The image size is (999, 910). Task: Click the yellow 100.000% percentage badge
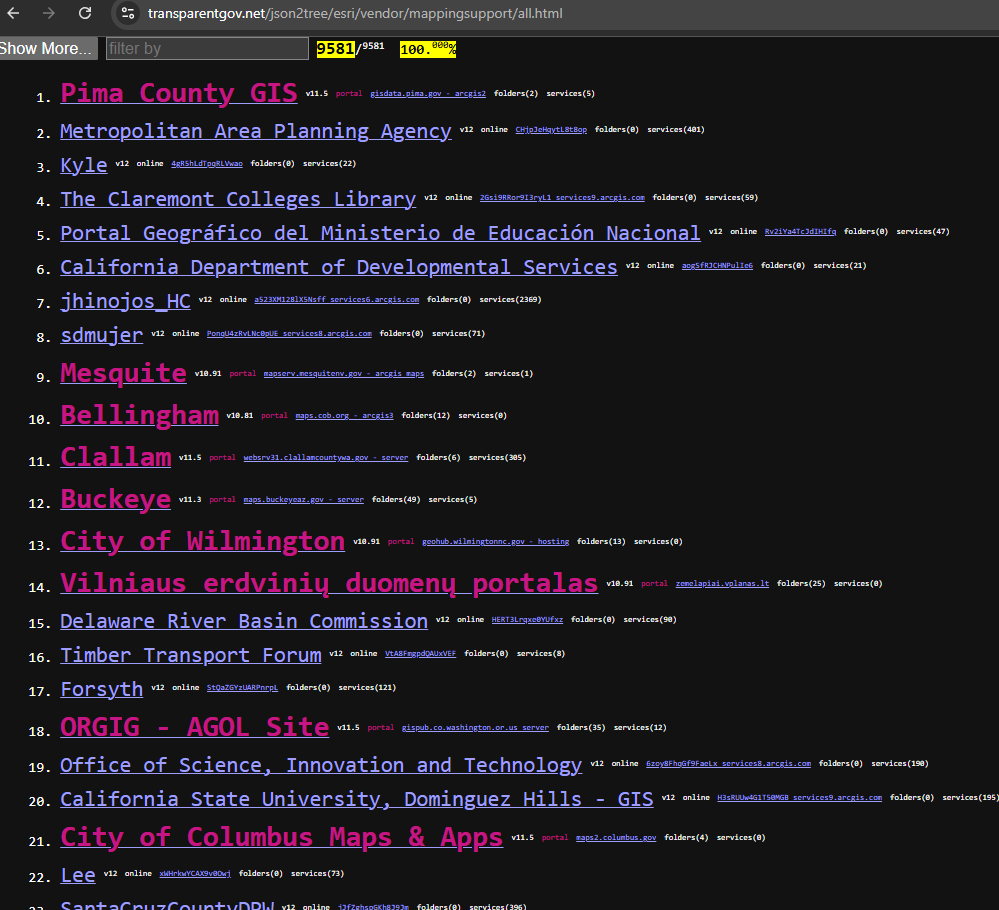click(428, 48)
